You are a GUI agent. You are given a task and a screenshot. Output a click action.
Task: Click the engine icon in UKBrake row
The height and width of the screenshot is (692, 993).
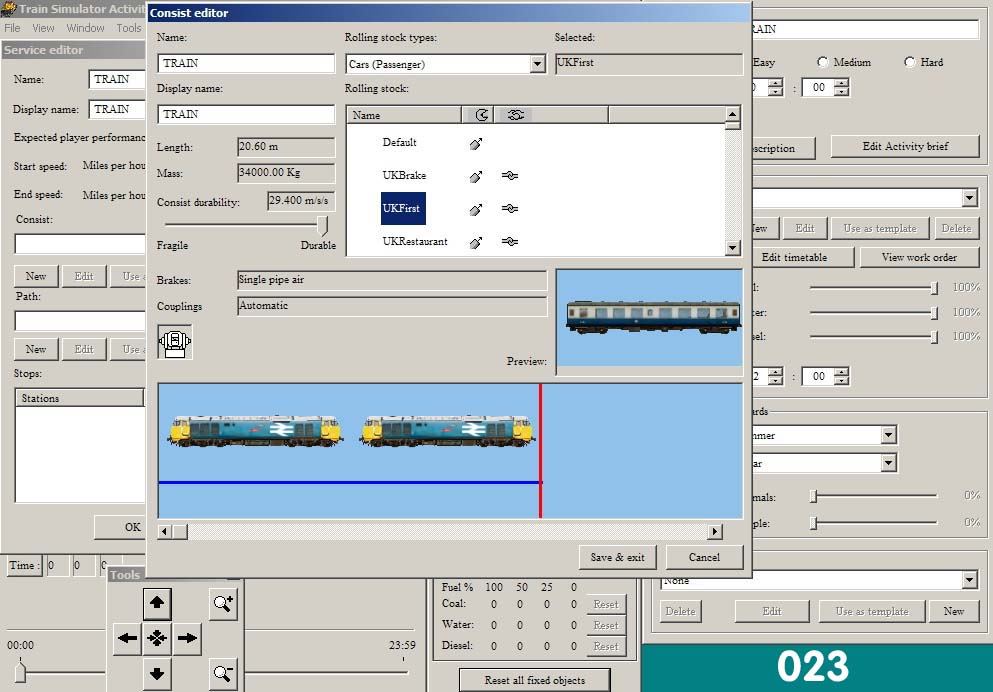476,177
